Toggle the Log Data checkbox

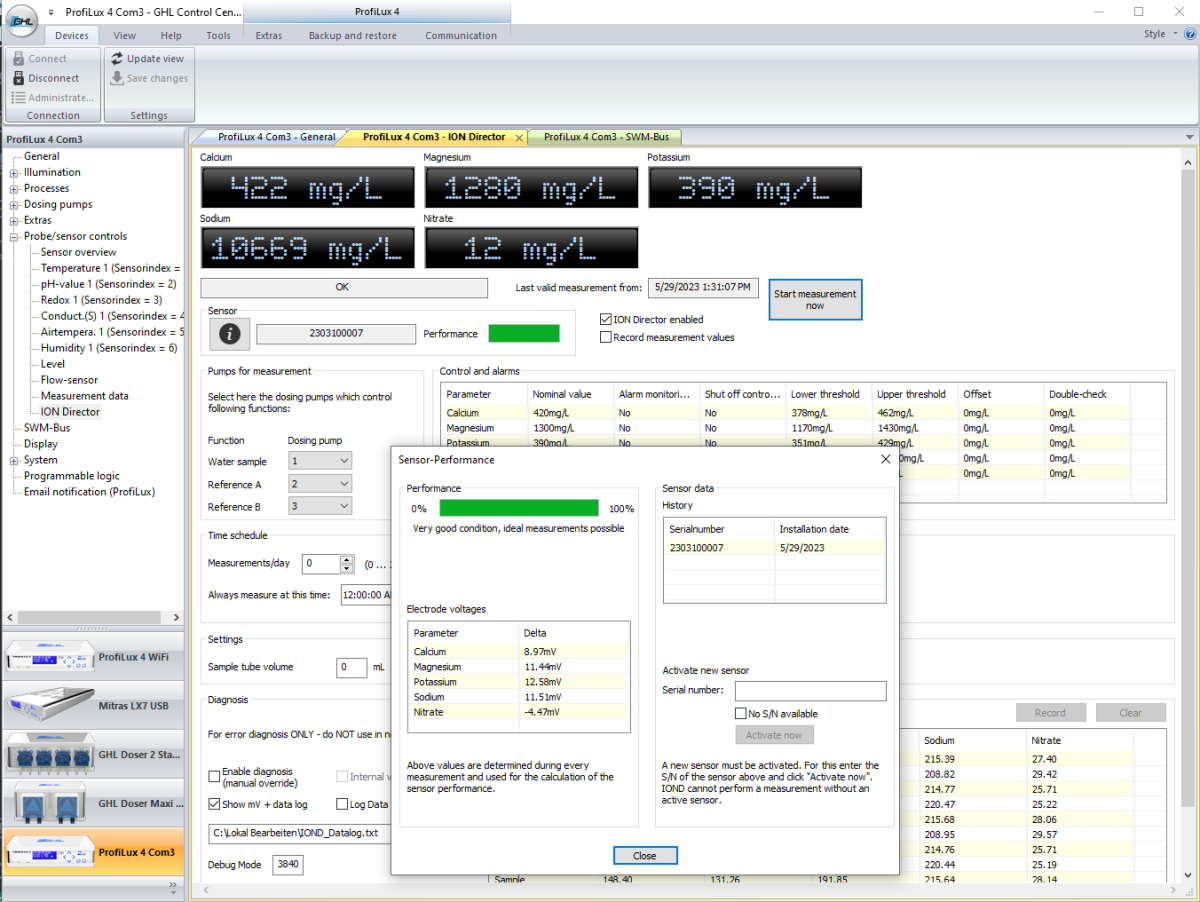coord(343,804)
